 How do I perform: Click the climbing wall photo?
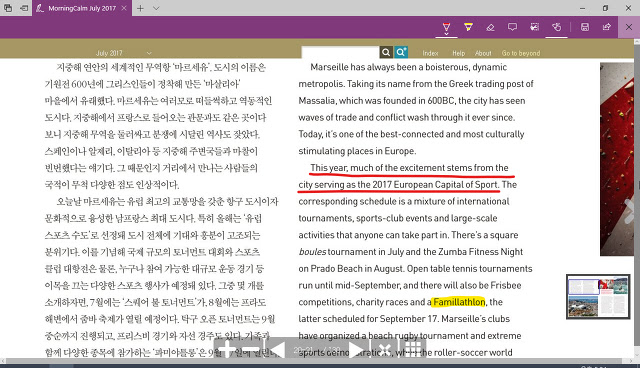tap(616, 159)
